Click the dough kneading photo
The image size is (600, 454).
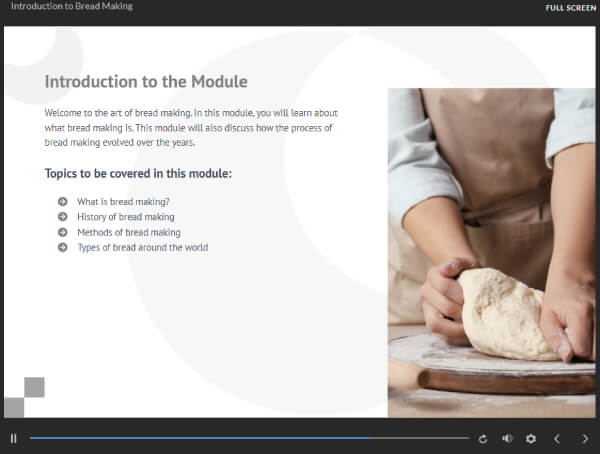point(492,253)
